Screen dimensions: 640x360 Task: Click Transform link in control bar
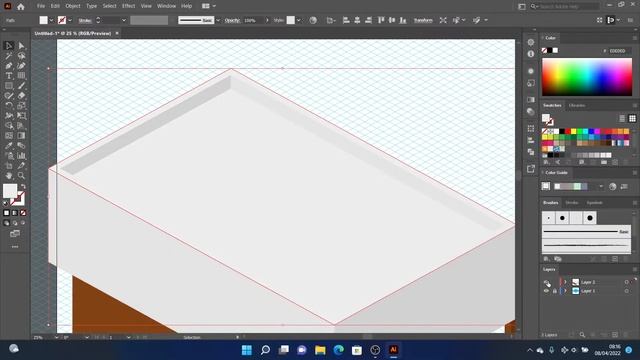(x=423, y=20)
